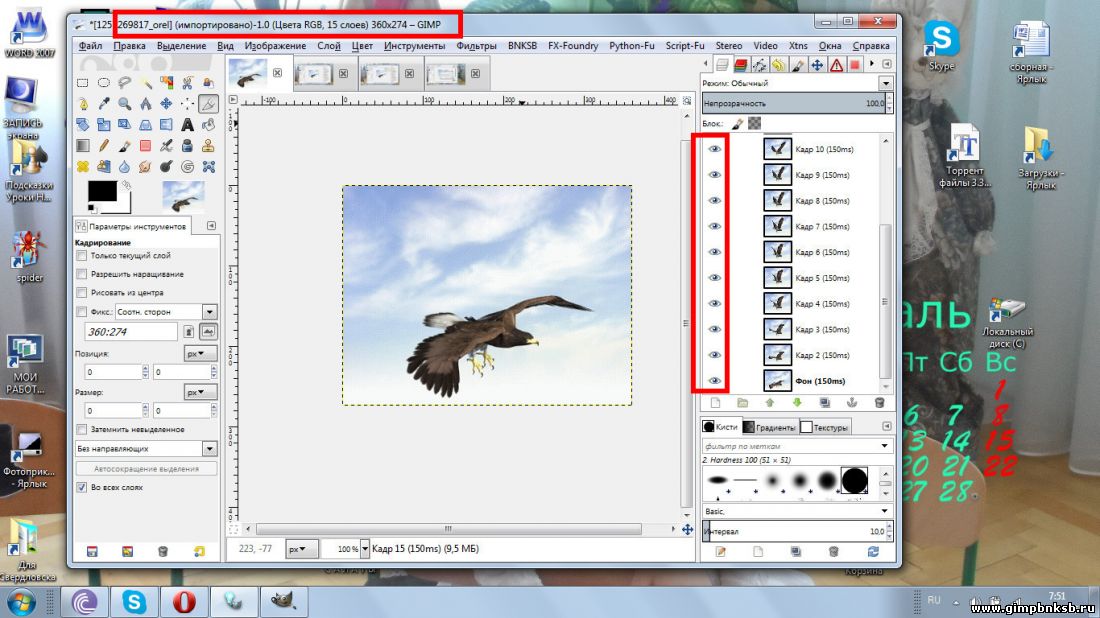Screen dimensions: 1100x618
Task: Open the 100% zoom level dropdown
Action: (x=348, y=549)
